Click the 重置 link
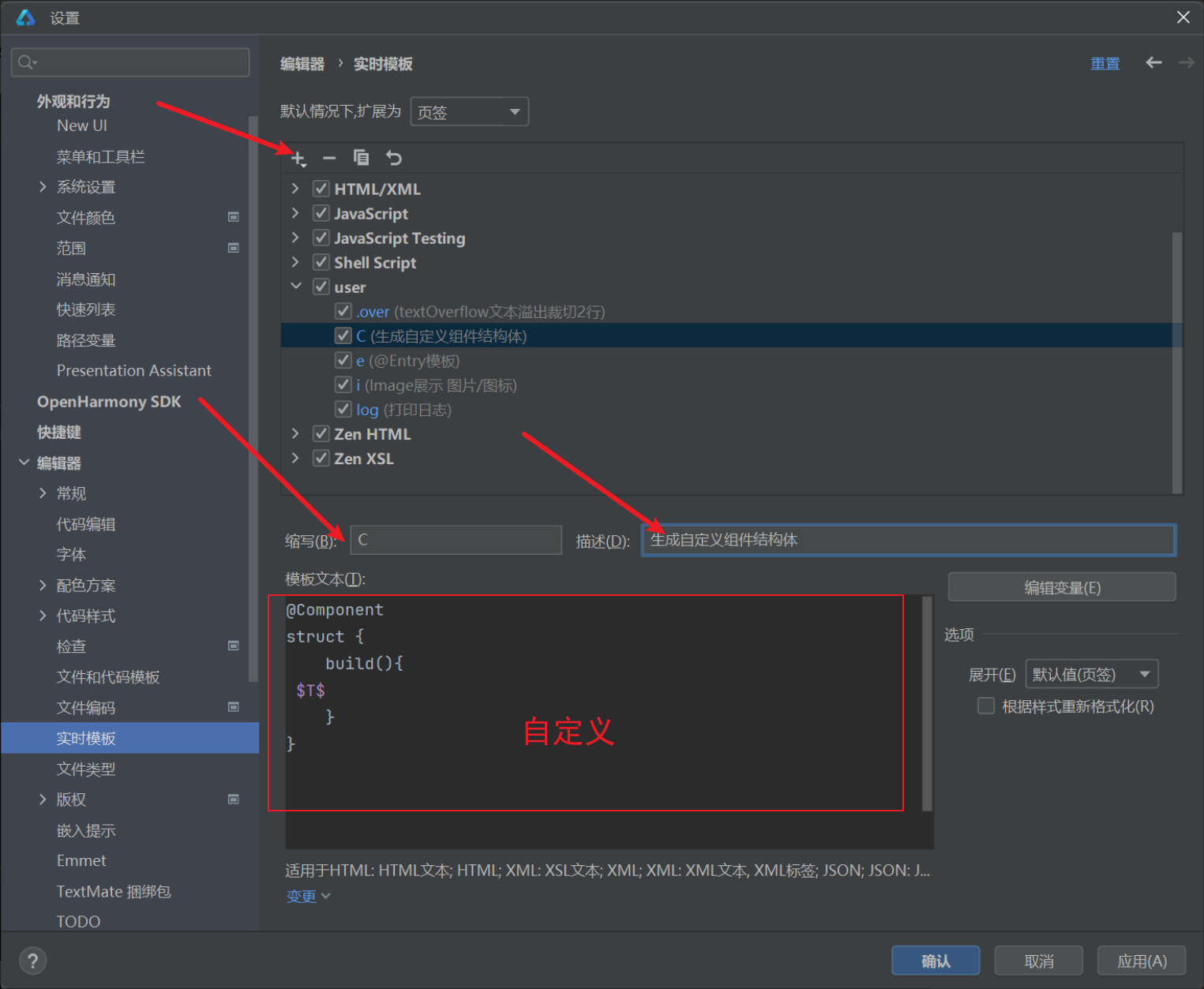 [x=1105, y=64]
